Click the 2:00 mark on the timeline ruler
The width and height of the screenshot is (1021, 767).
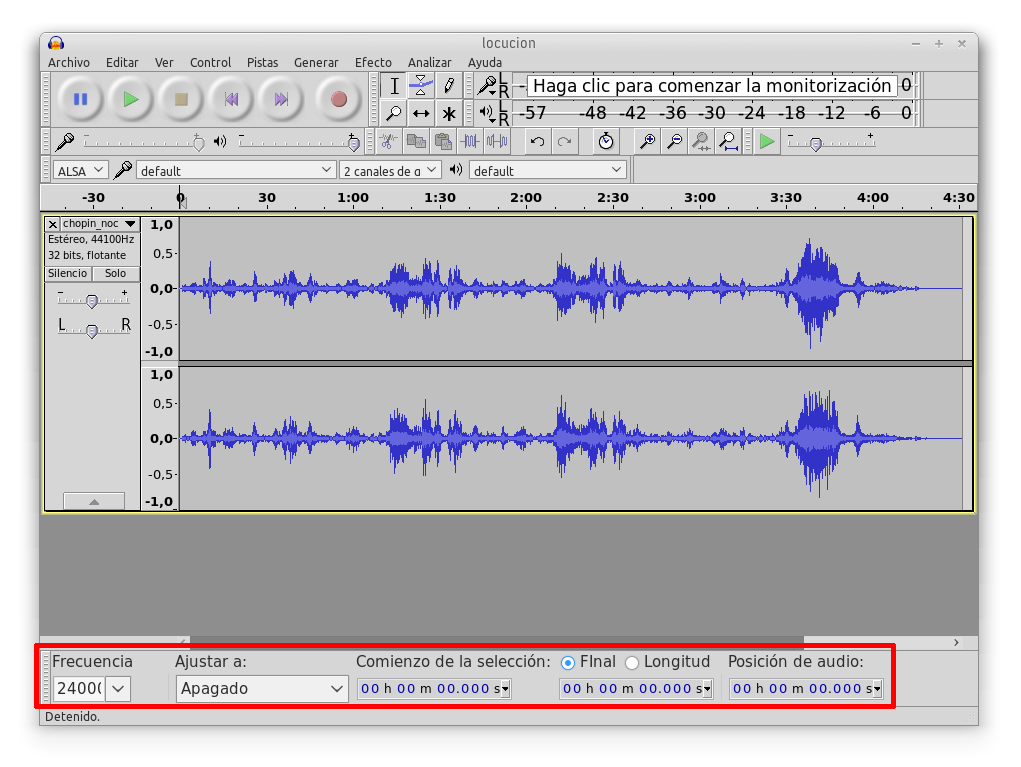[x=526, y=197]
